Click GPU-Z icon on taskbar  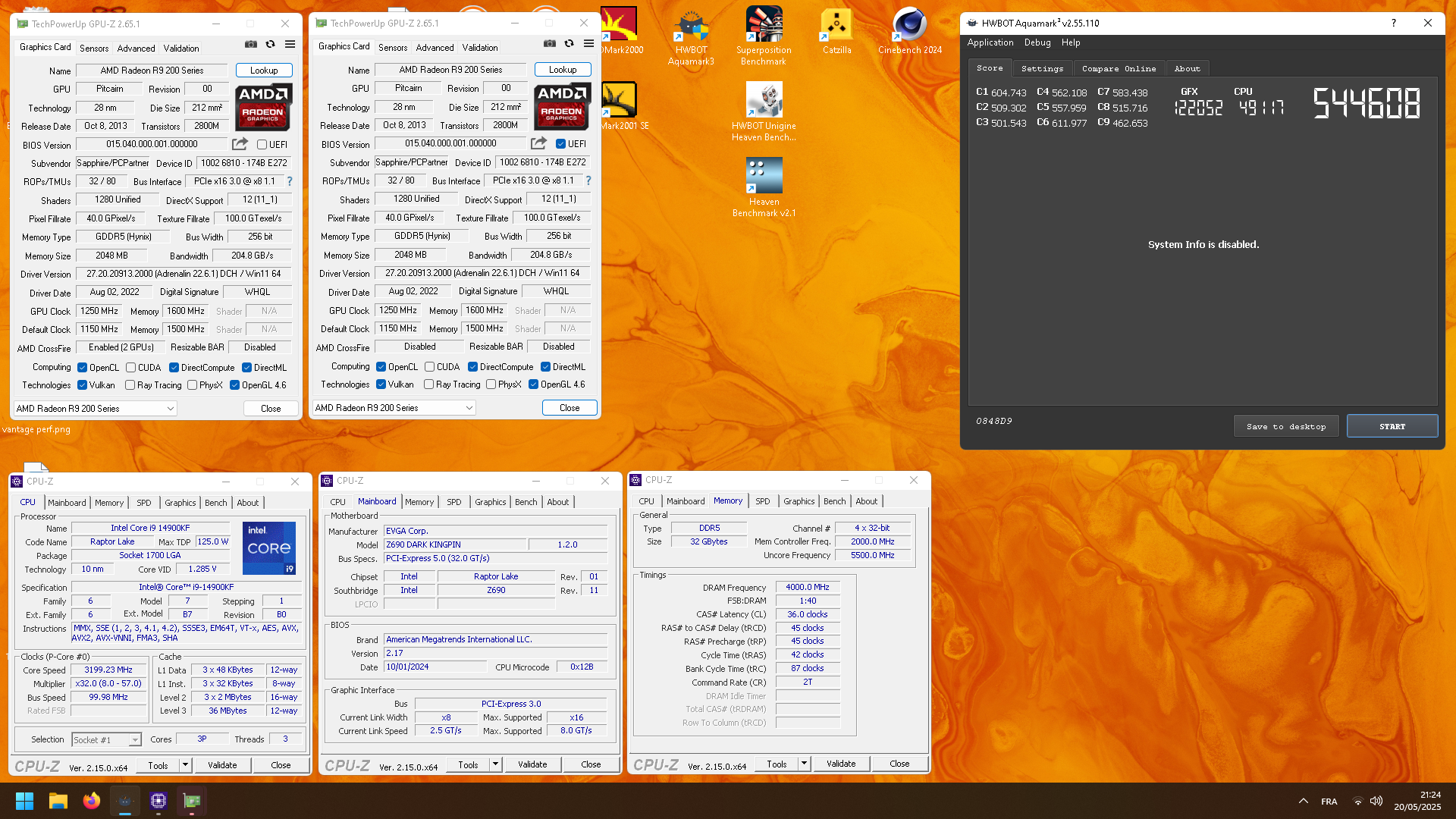click(192, 801)
